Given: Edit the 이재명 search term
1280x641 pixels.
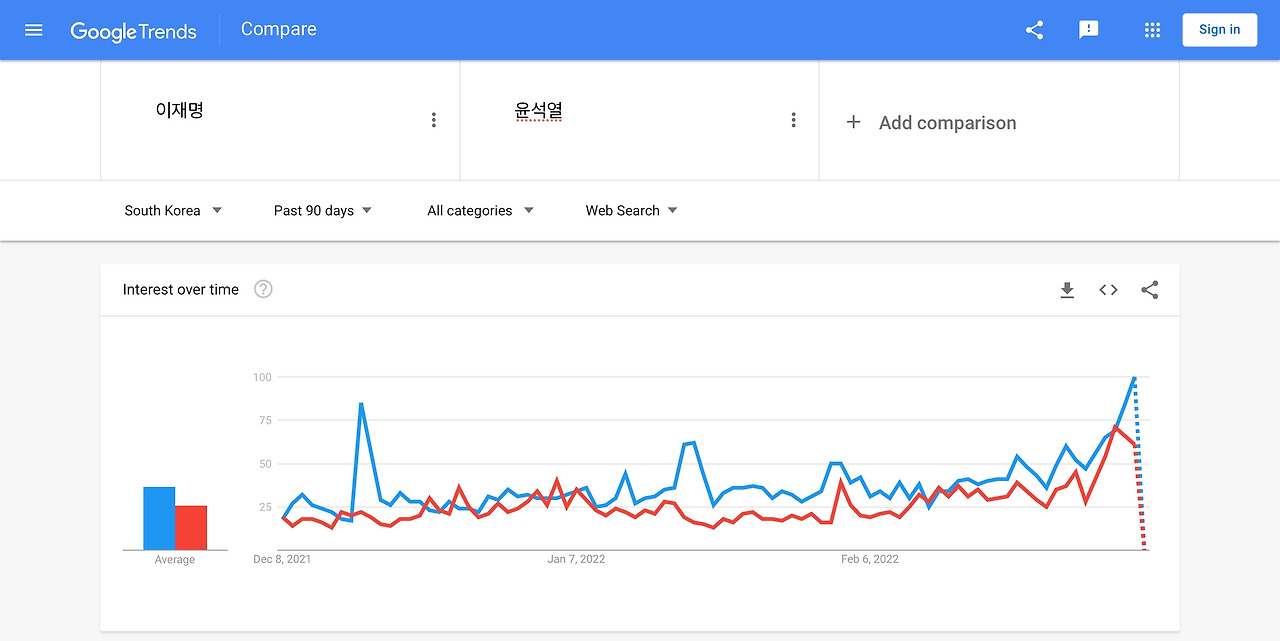Looking at the screenshot, I should [x=180, y=111].
